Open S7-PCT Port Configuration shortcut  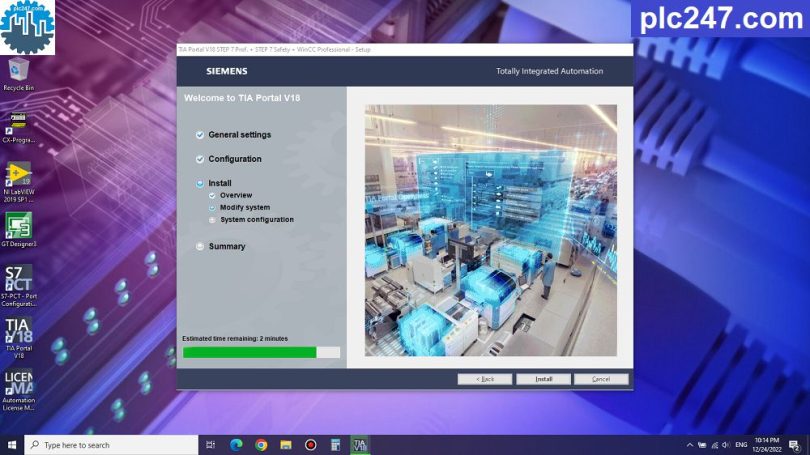point(19,286)
